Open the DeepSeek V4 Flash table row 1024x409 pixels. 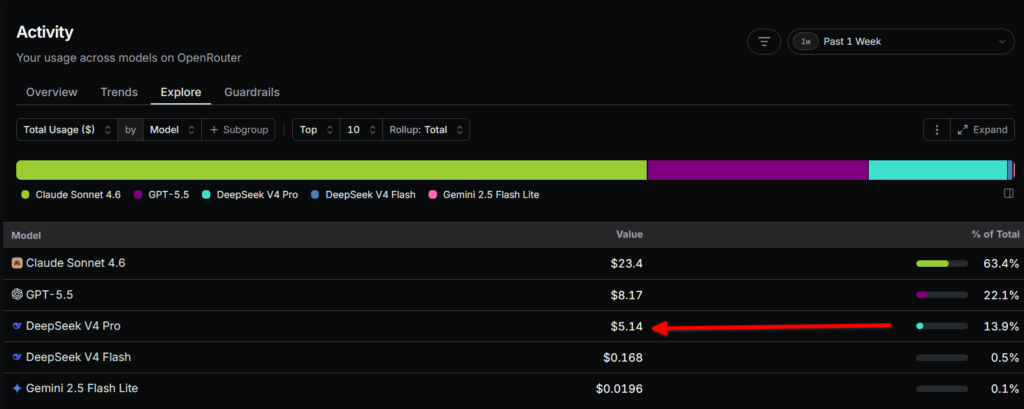(x=512, y=357)
